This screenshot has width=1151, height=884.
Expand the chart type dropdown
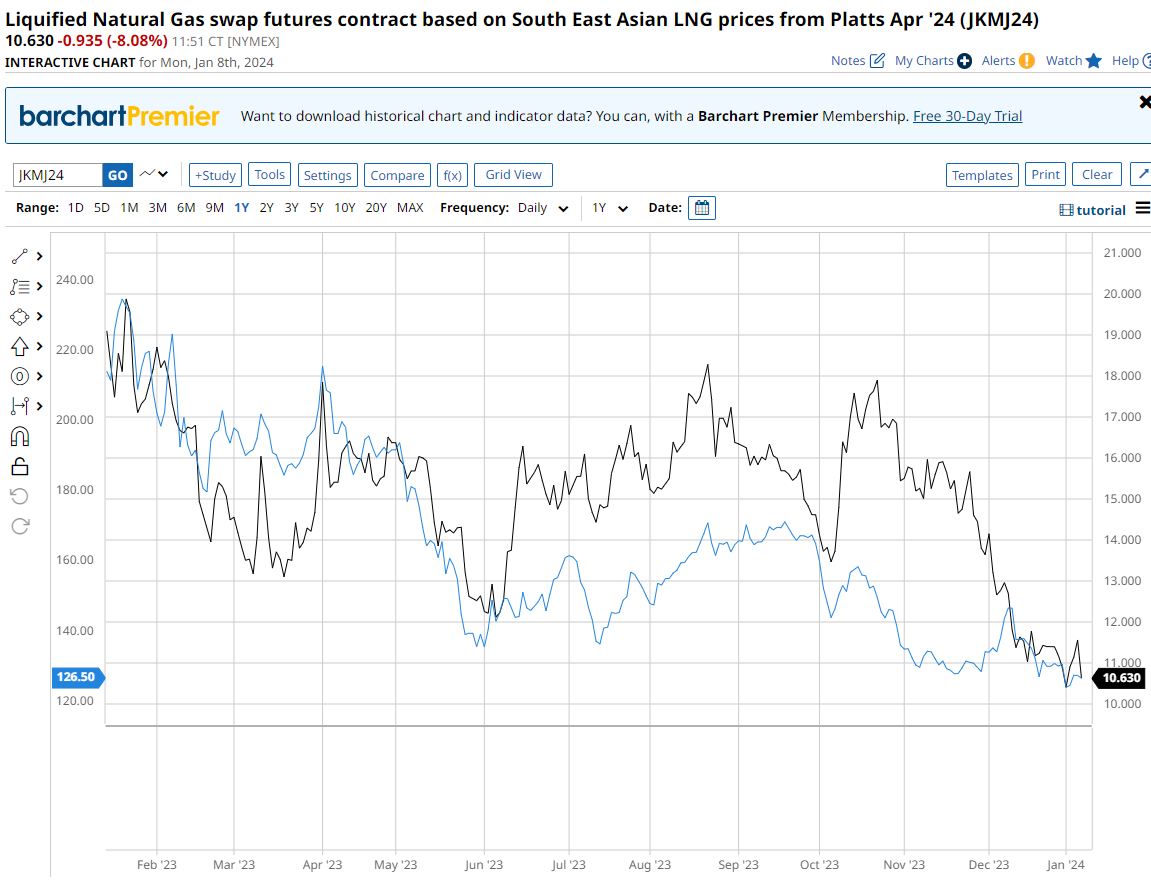[154, 175]
